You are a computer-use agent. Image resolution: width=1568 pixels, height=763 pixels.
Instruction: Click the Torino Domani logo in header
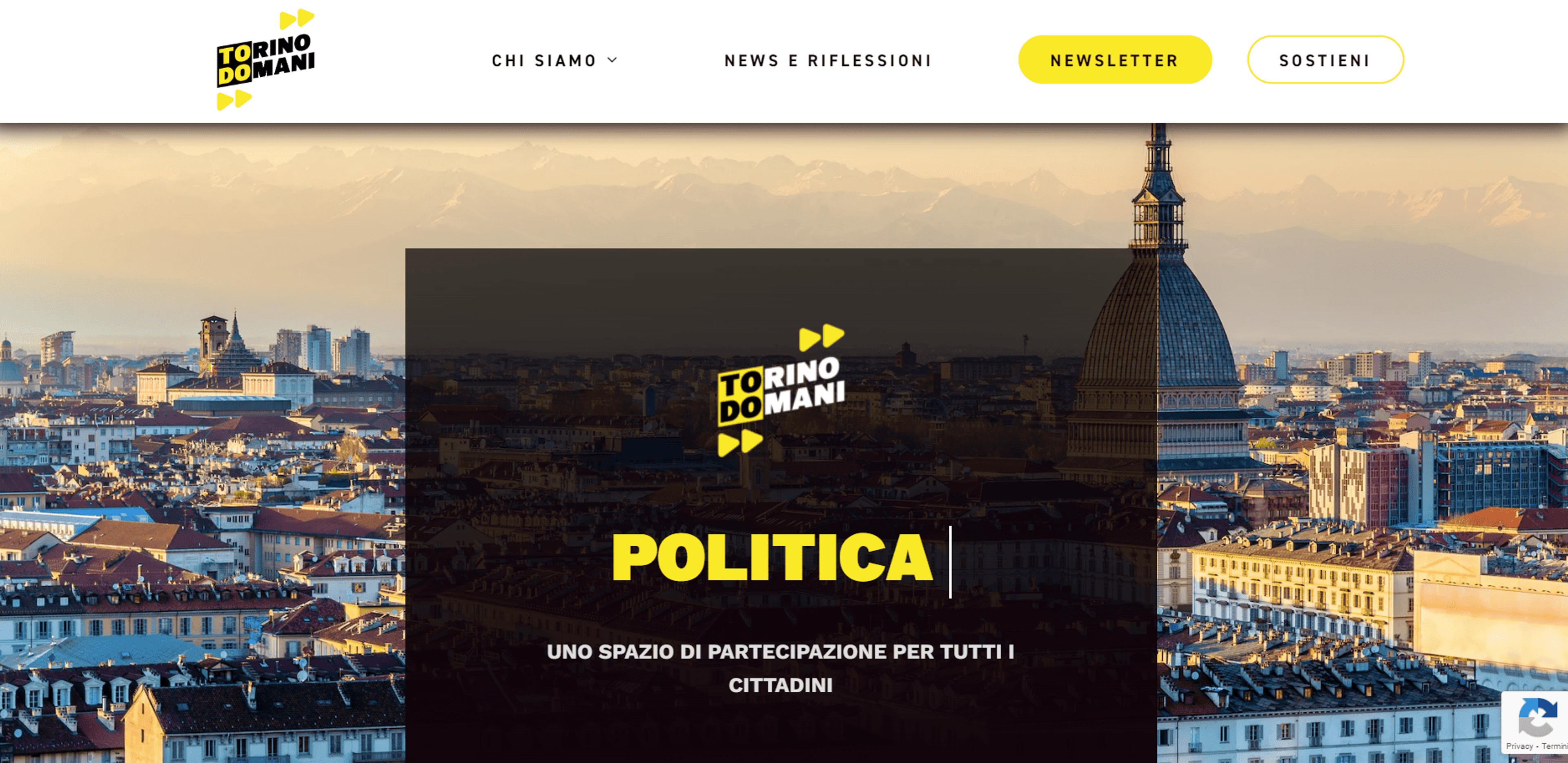coord(266,59)
